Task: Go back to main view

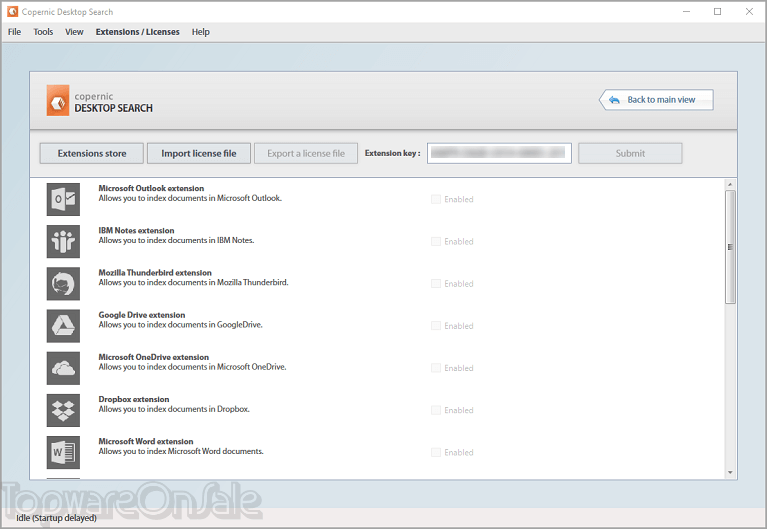Action: (656, 100)
